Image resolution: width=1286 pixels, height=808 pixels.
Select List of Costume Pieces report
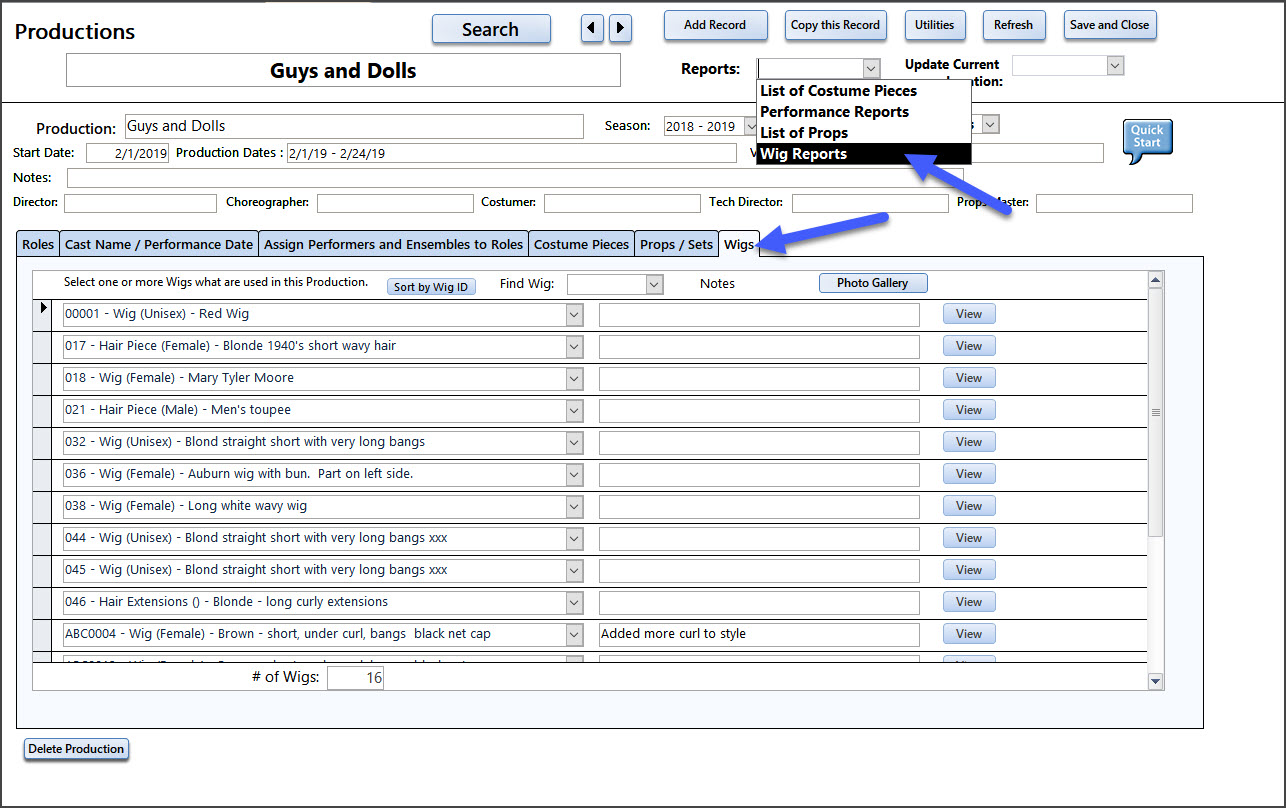coord(863,91)
